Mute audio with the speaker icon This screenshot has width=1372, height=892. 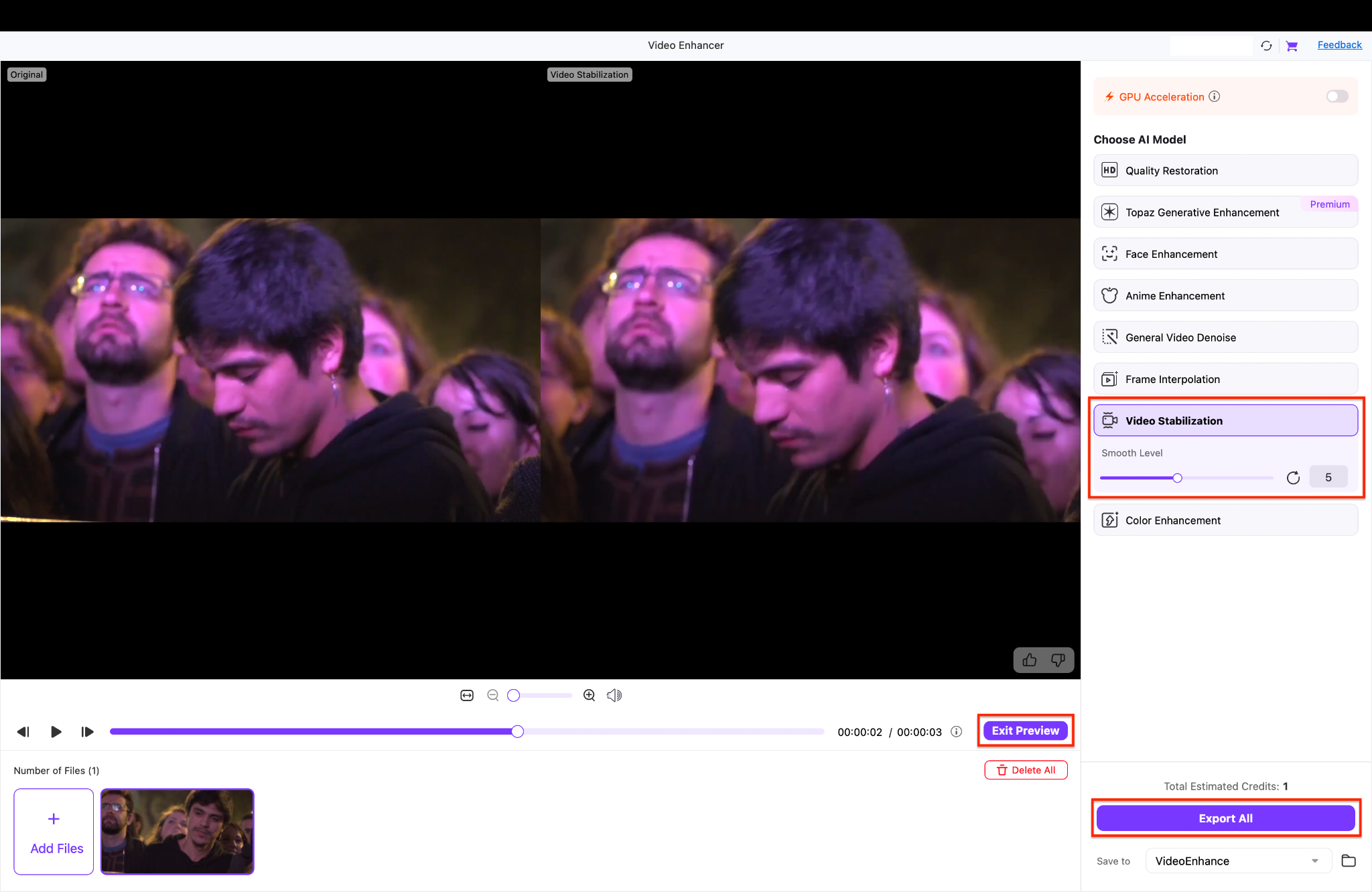(613, 695)
